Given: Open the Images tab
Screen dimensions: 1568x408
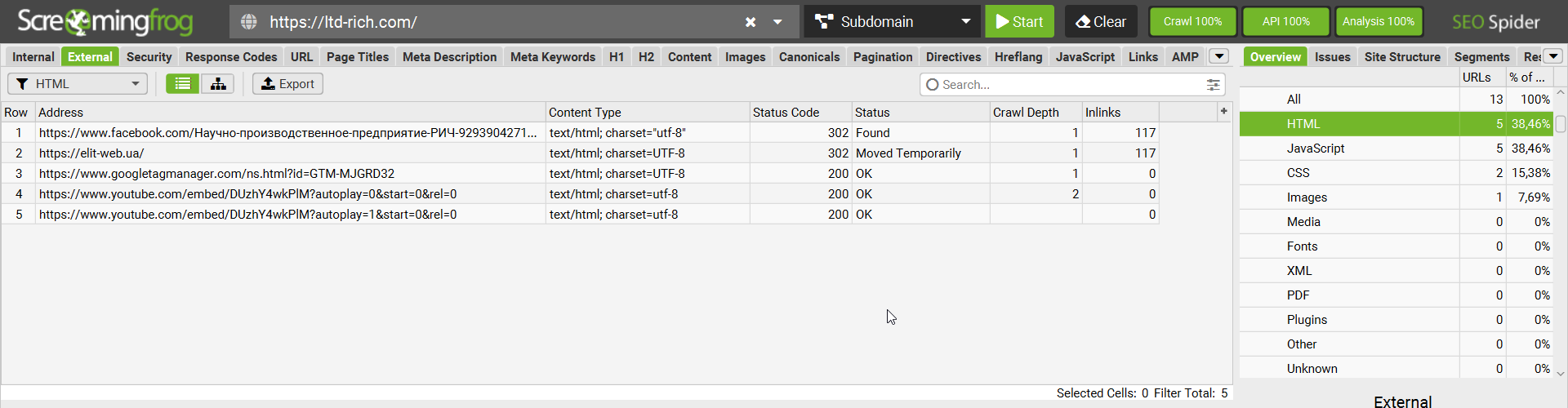Looking at the screenshot, I should click(x=745, y=56).
